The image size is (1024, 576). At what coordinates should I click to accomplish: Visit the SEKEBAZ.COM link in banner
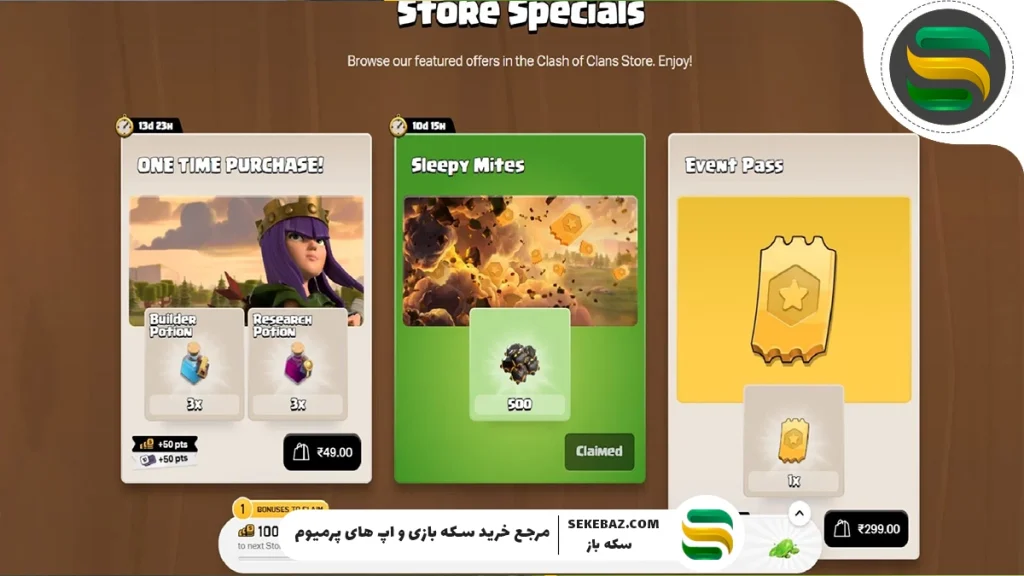(x=613, y=524)
